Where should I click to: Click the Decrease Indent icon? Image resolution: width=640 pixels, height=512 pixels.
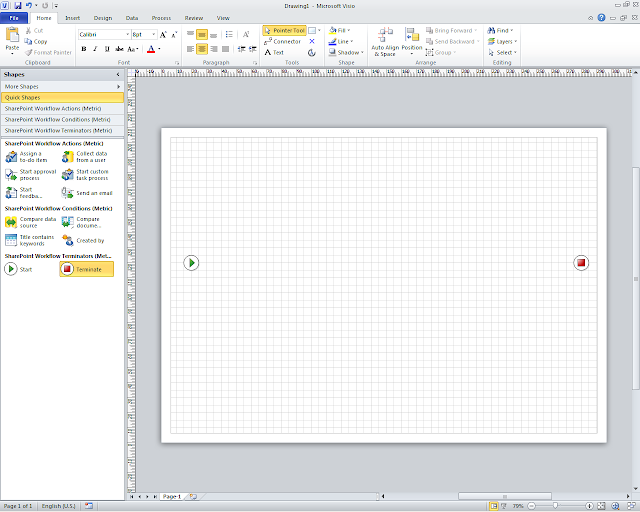pyautogui.click(x=241, y=49)
